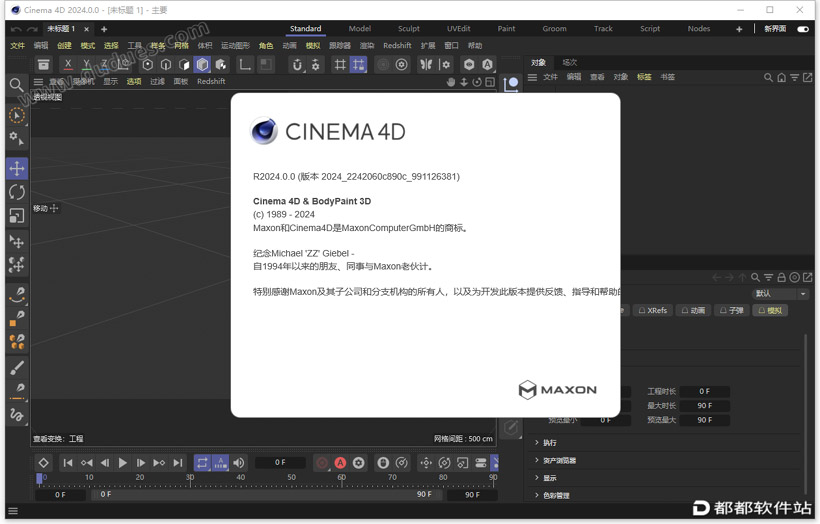Click timeline ruler at frame 50

point(291,477)
